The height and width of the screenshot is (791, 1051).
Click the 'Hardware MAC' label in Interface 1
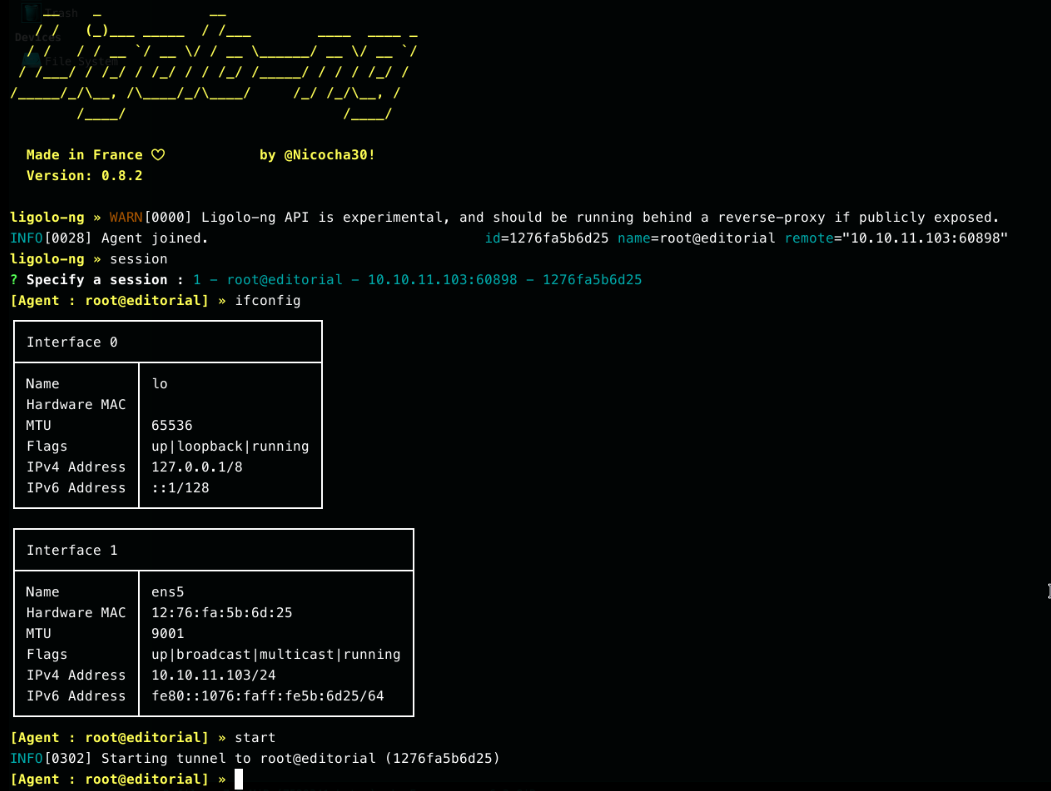pyautogui.click(x=76, y=612)
